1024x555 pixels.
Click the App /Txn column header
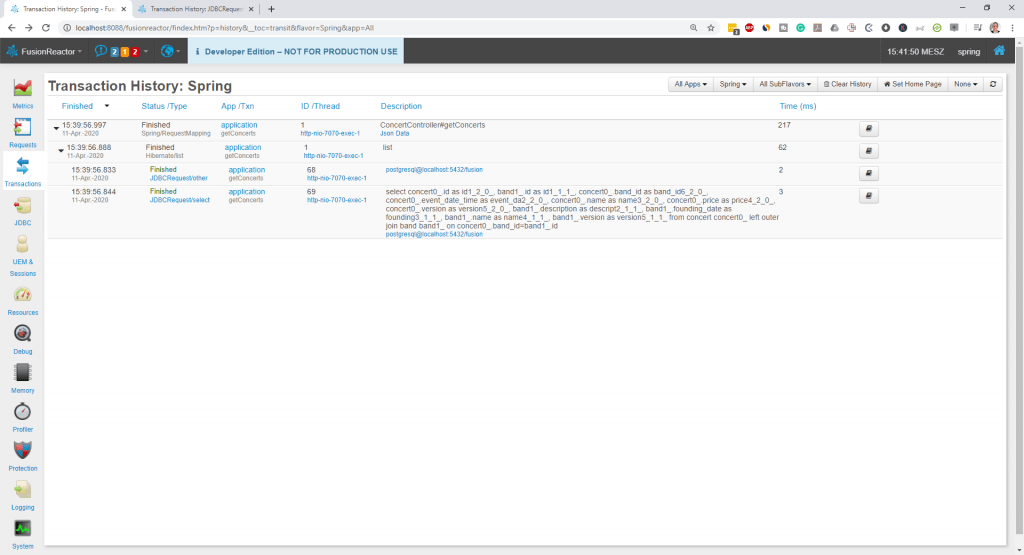[237, 106]
